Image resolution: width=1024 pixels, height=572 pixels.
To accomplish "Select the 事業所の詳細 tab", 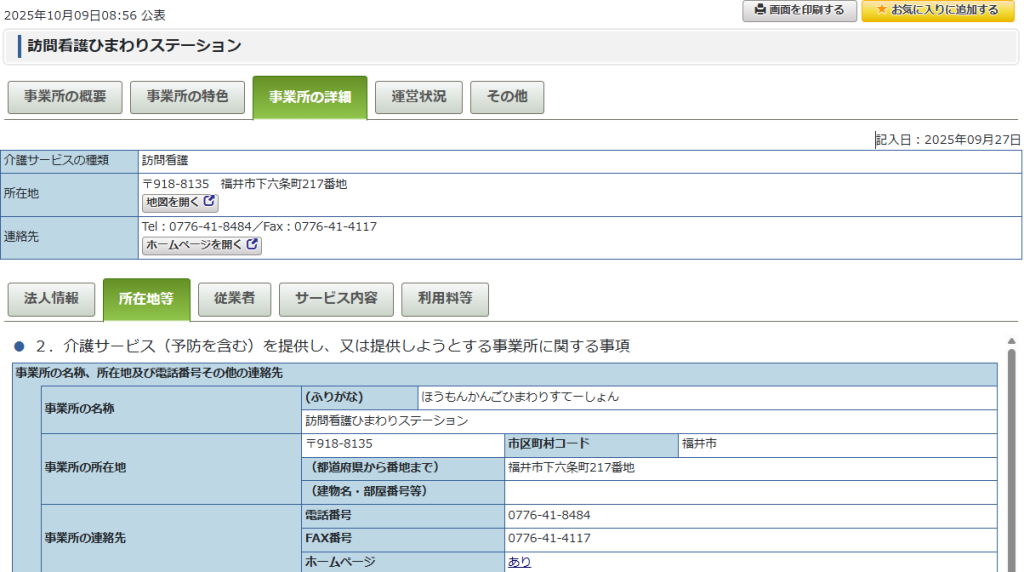I will pyautogui.click(x=309, y=98).
